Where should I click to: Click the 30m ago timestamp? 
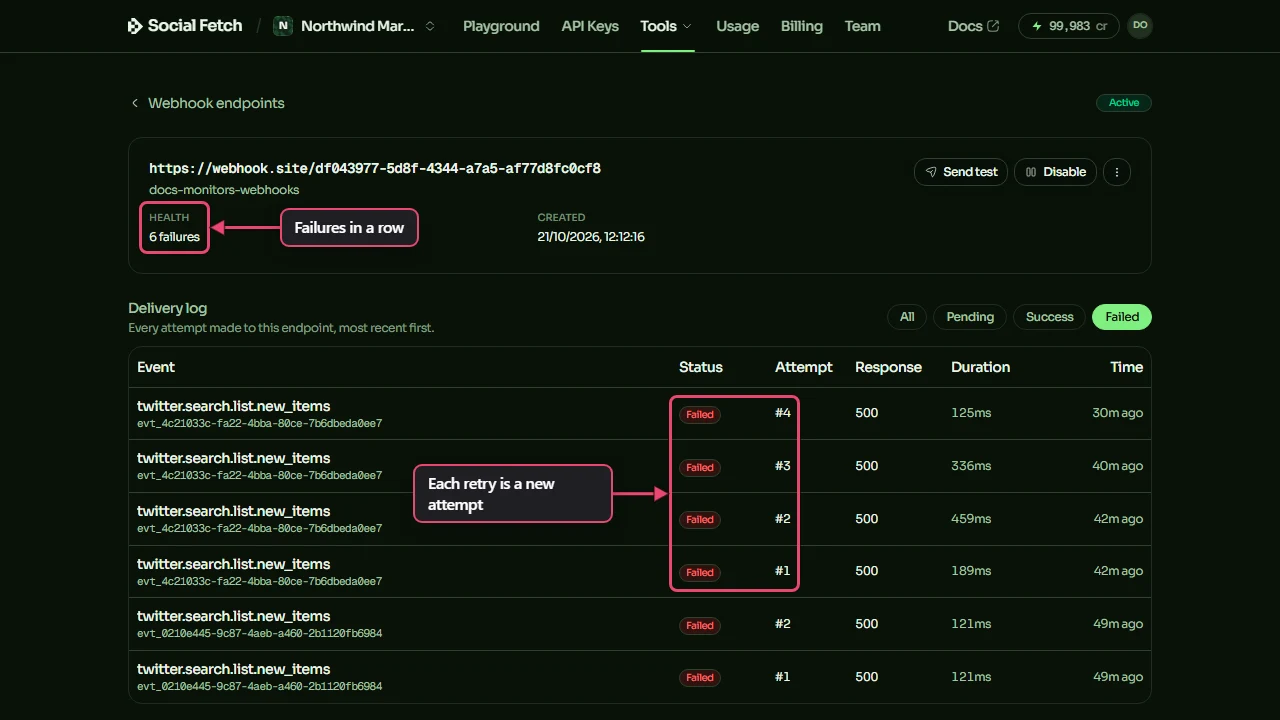click(x=1117, y=413)
